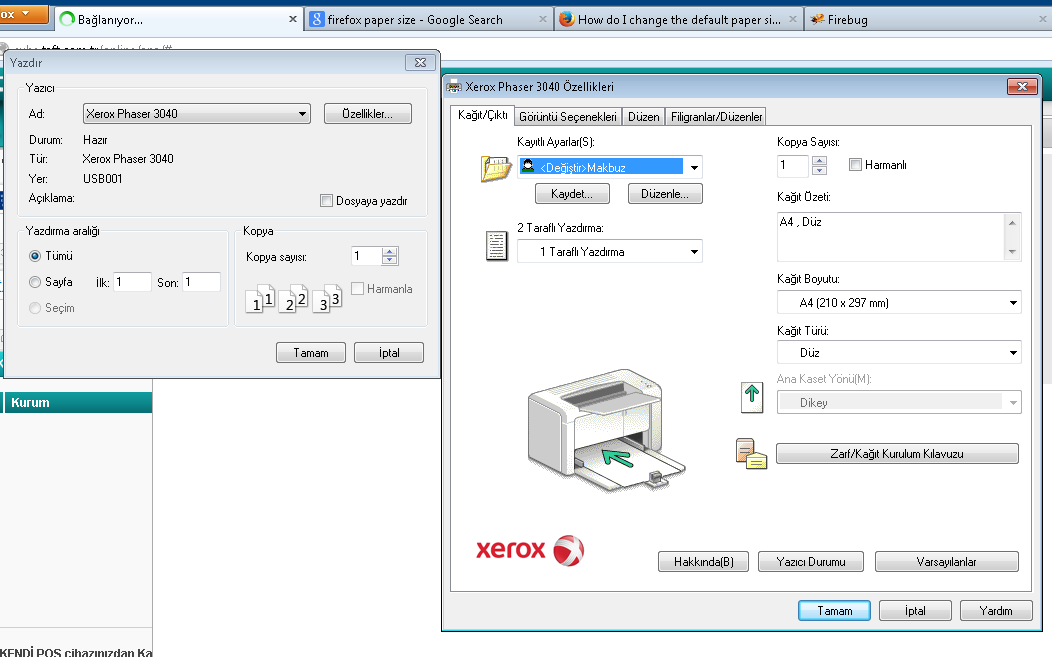Click the Yardım button

coord(996,611)
